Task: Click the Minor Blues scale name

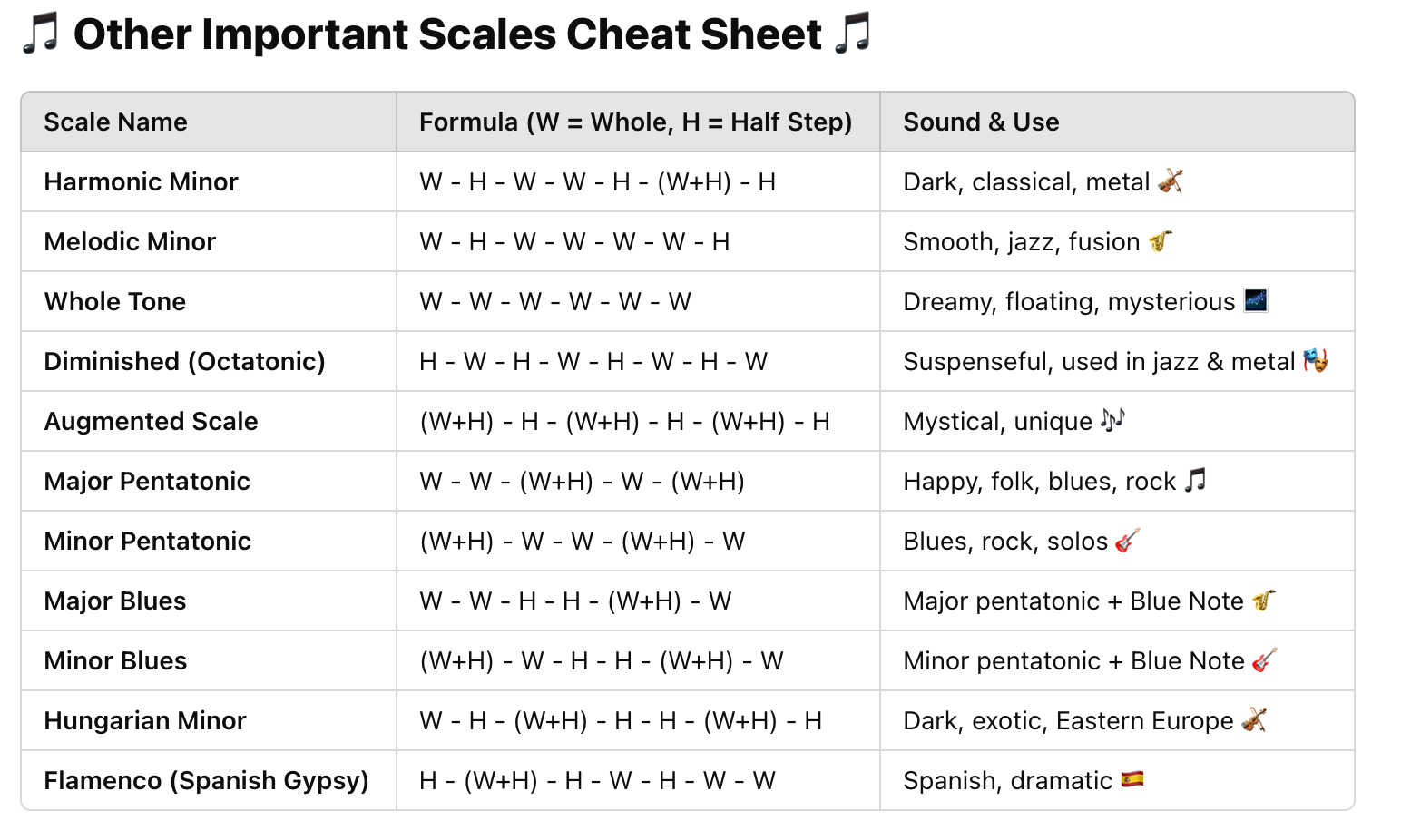Action: point(115,660)
